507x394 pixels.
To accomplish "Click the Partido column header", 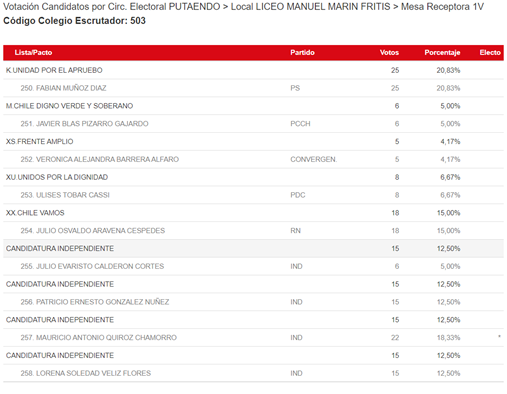I will [x=302, y=53].
